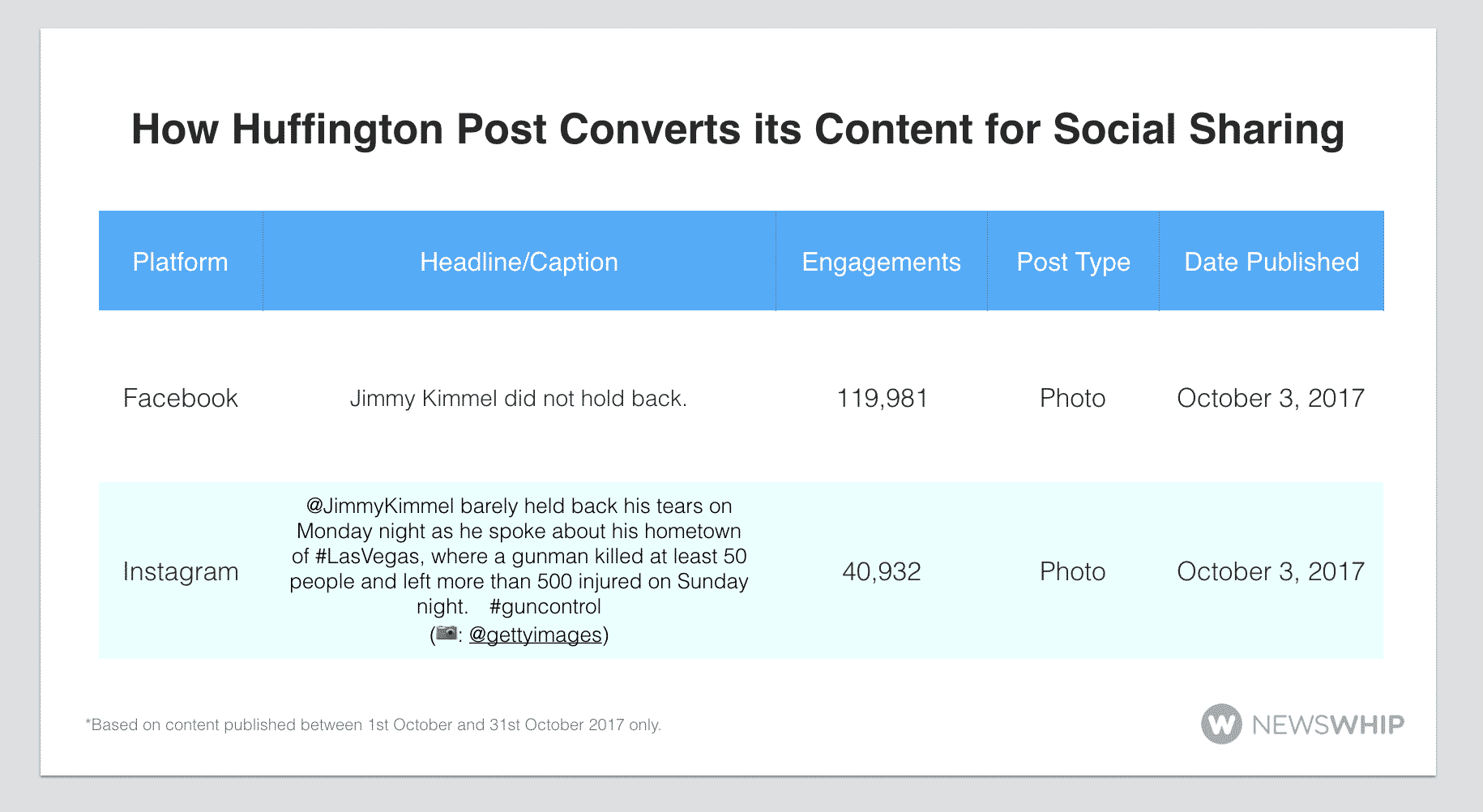Click the Engagements column header

coord(881,262)
